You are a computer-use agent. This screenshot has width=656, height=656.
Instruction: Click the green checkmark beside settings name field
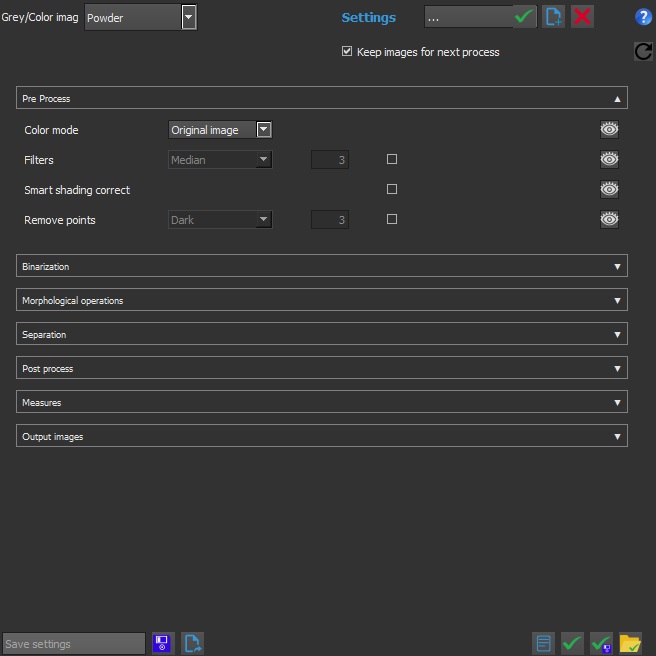pos(524,17)
